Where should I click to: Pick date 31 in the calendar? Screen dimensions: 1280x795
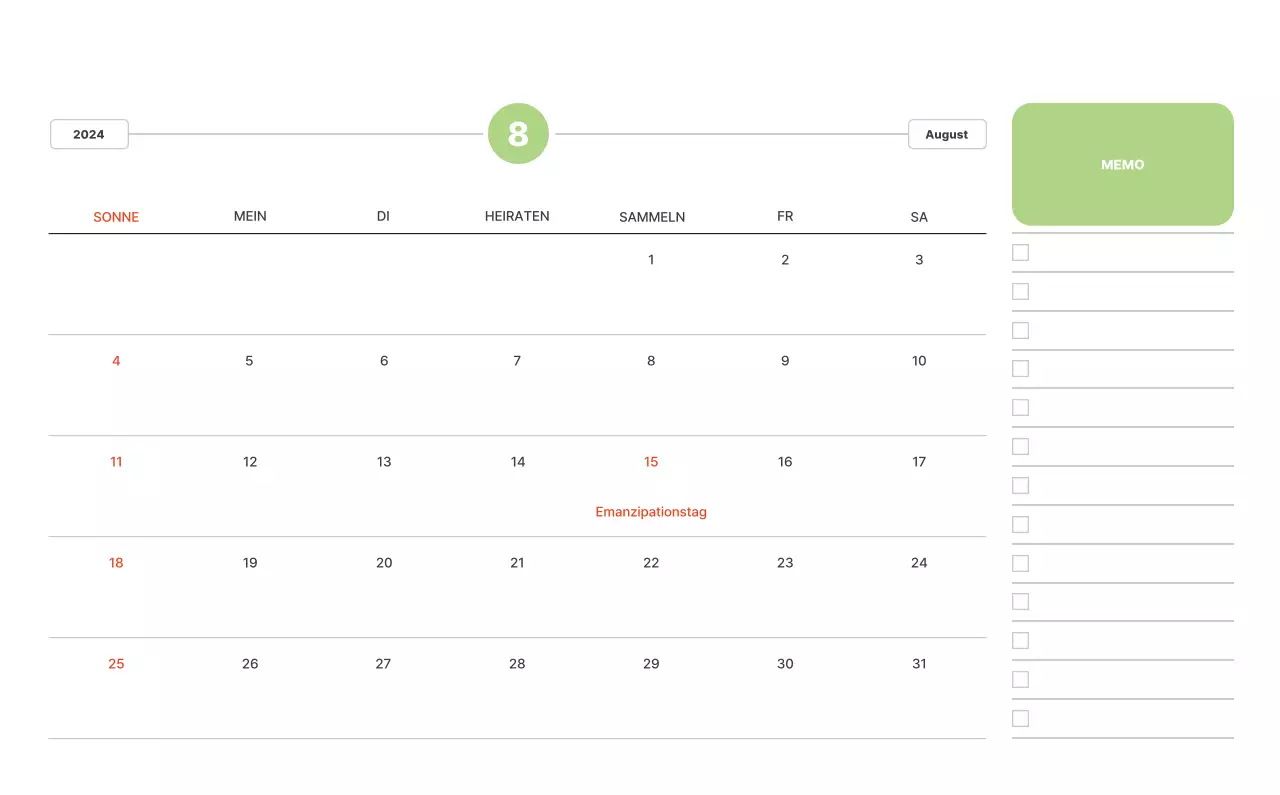(919, 664)
